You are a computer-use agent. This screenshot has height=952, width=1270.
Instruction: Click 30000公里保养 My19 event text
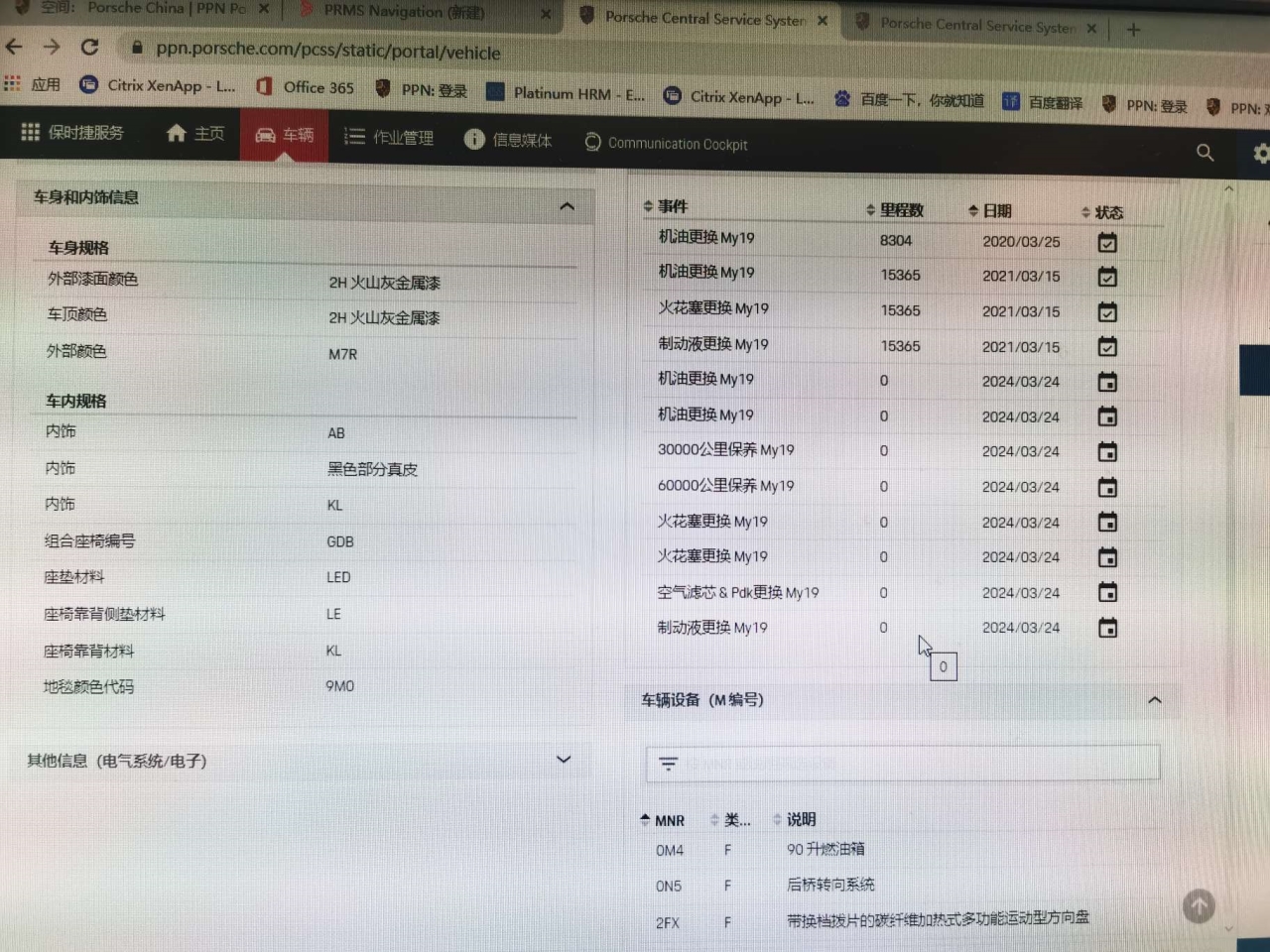click(726, 449)
